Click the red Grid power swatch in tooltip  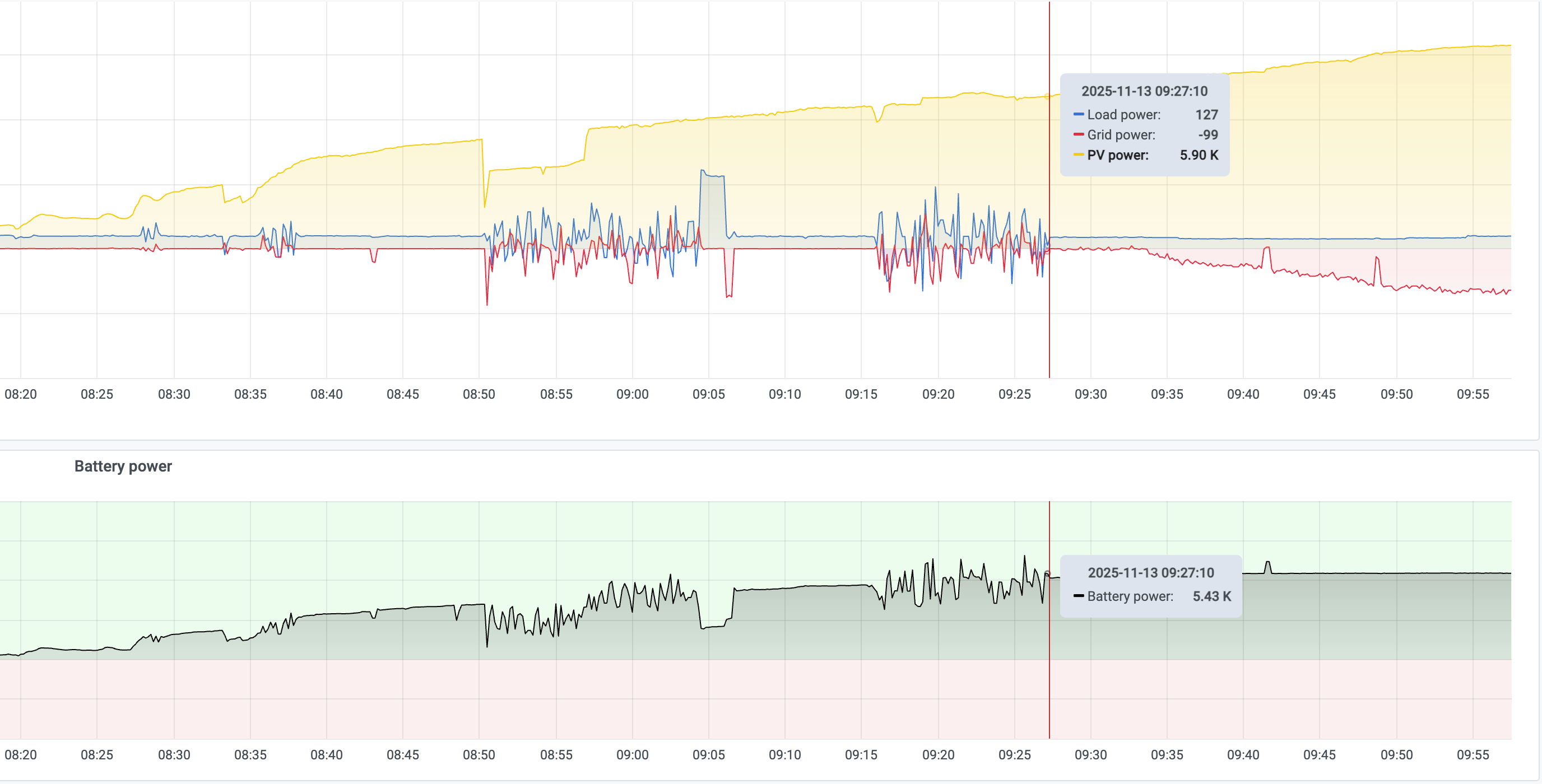pos(1079,134)
